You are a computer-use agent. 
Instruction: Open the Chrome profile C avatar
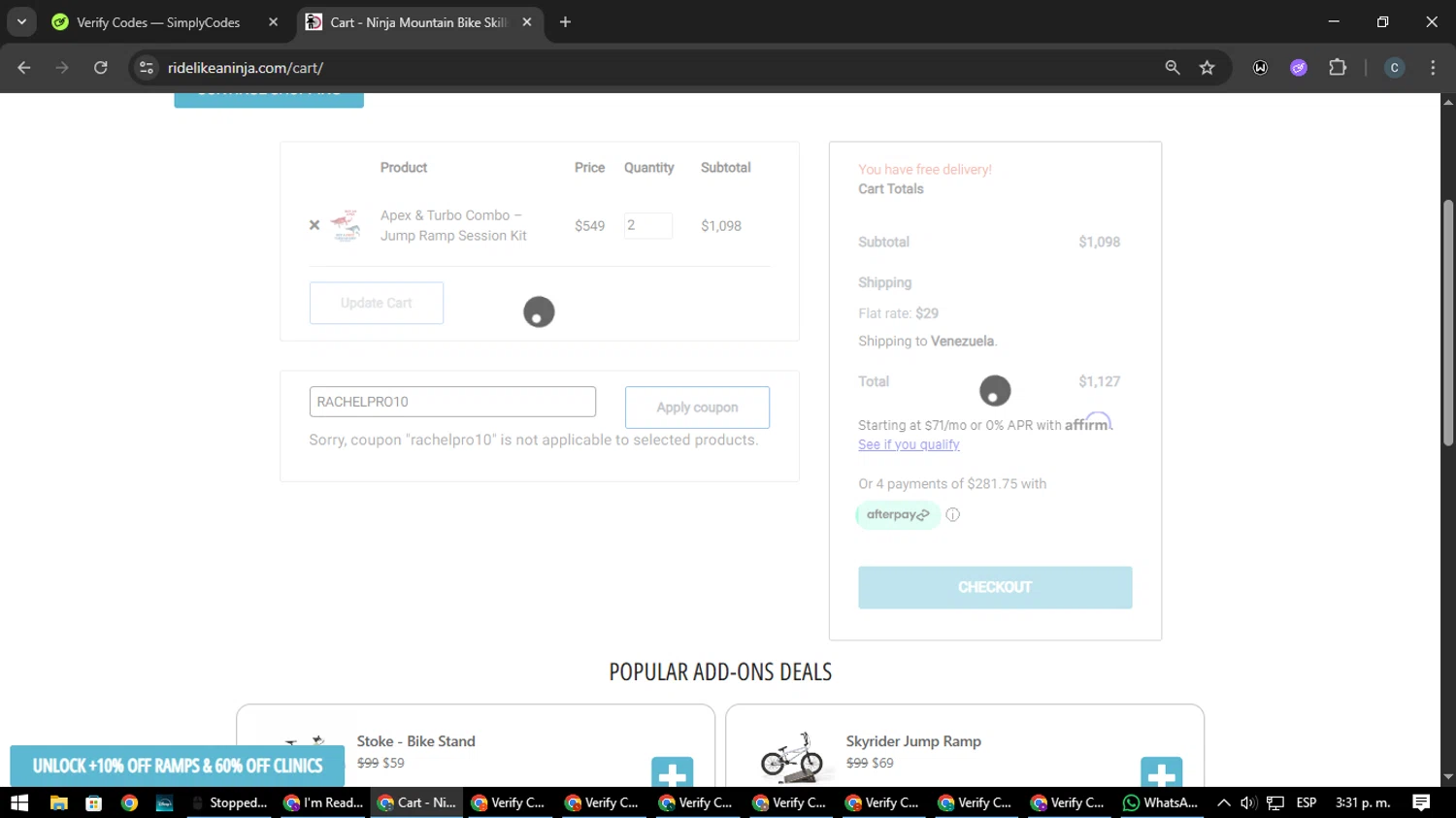point(1394,68)
